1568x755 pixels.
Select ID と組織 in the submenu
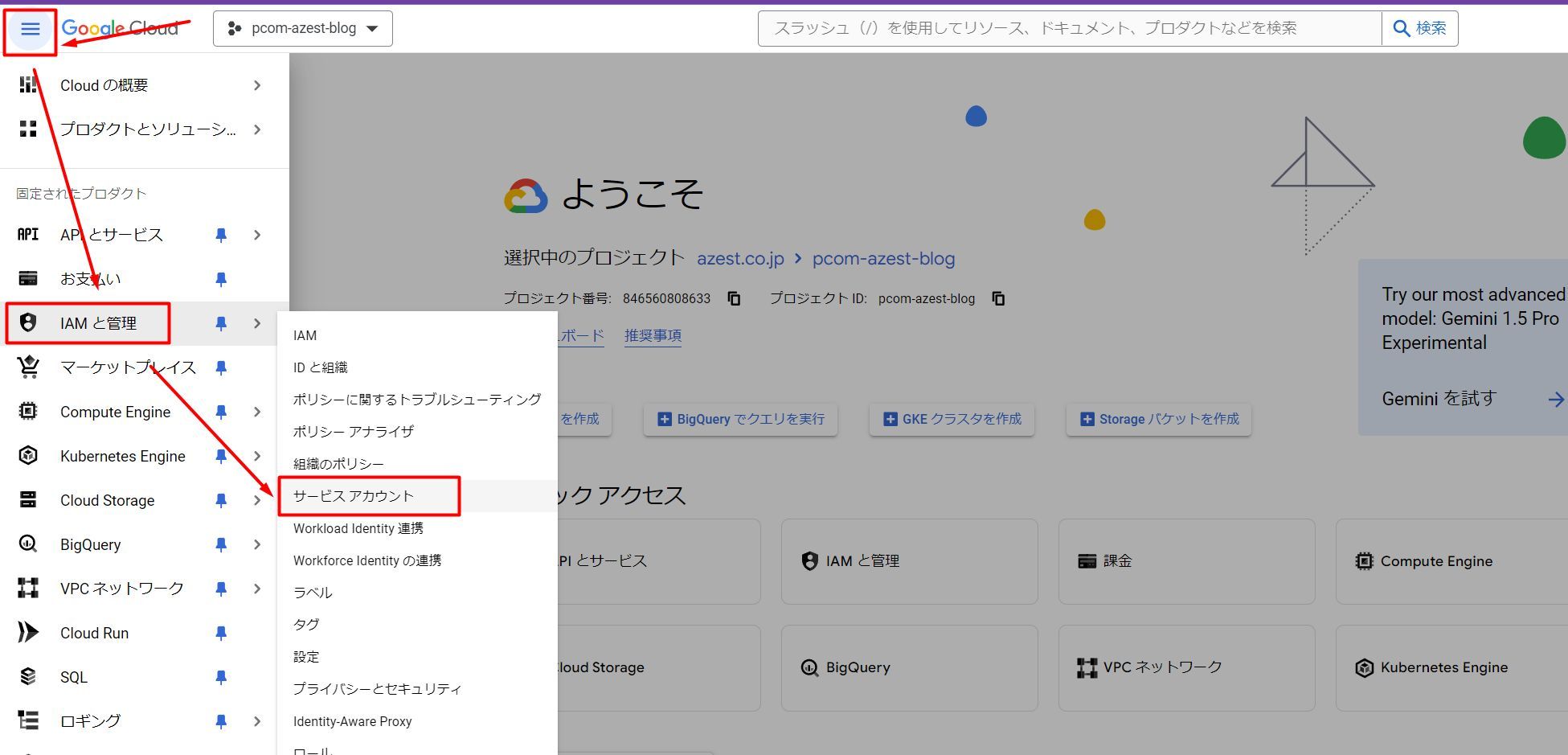[x=417, y=367]
